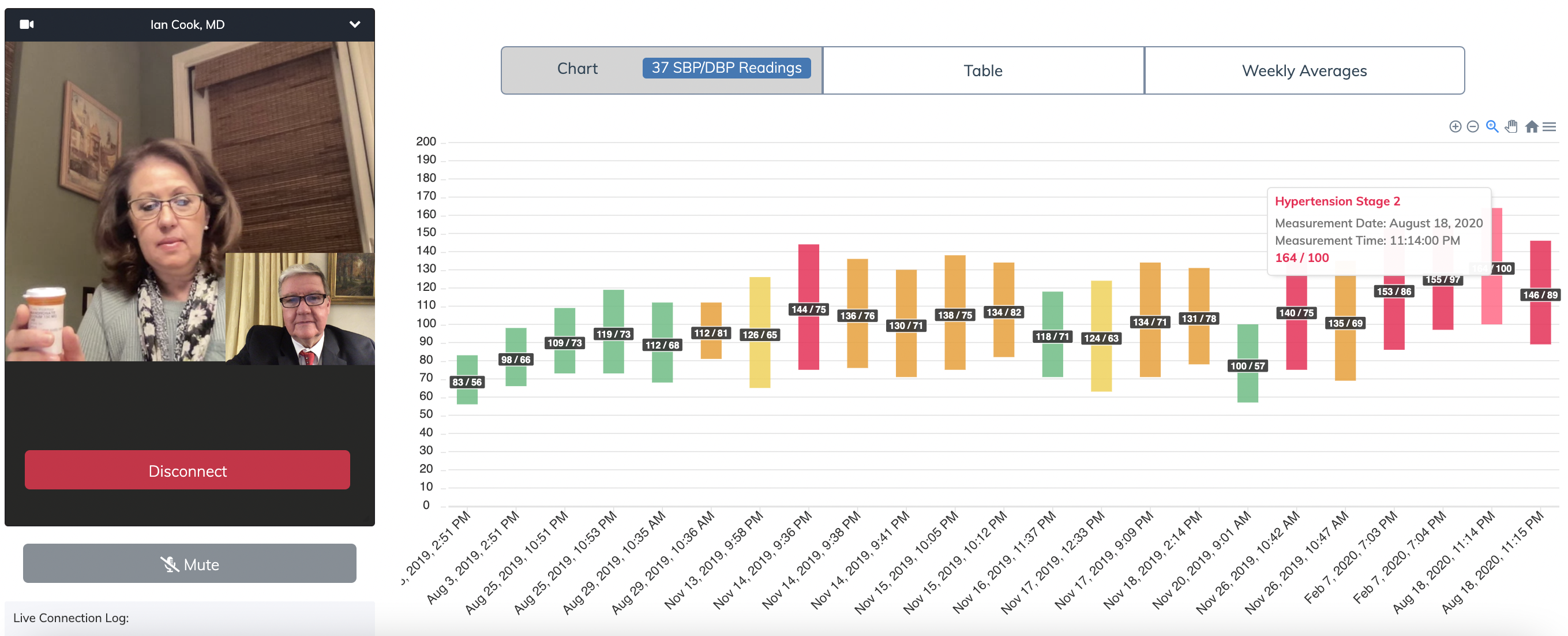
Task: Select the panning hand tool
Action: point(1511,127)
